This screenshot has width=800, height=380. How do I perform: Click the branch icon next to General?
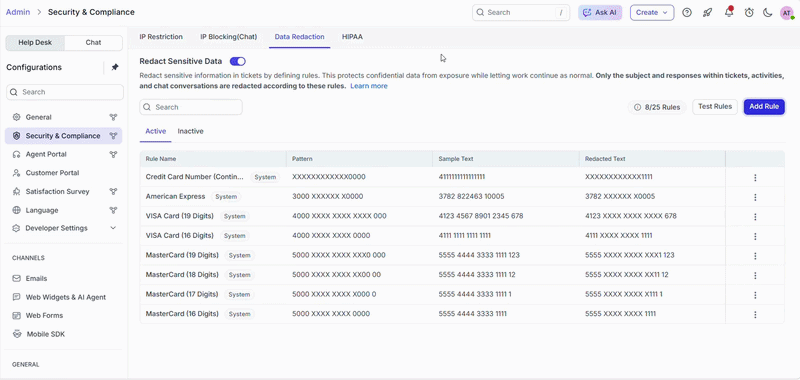point(113,117)
